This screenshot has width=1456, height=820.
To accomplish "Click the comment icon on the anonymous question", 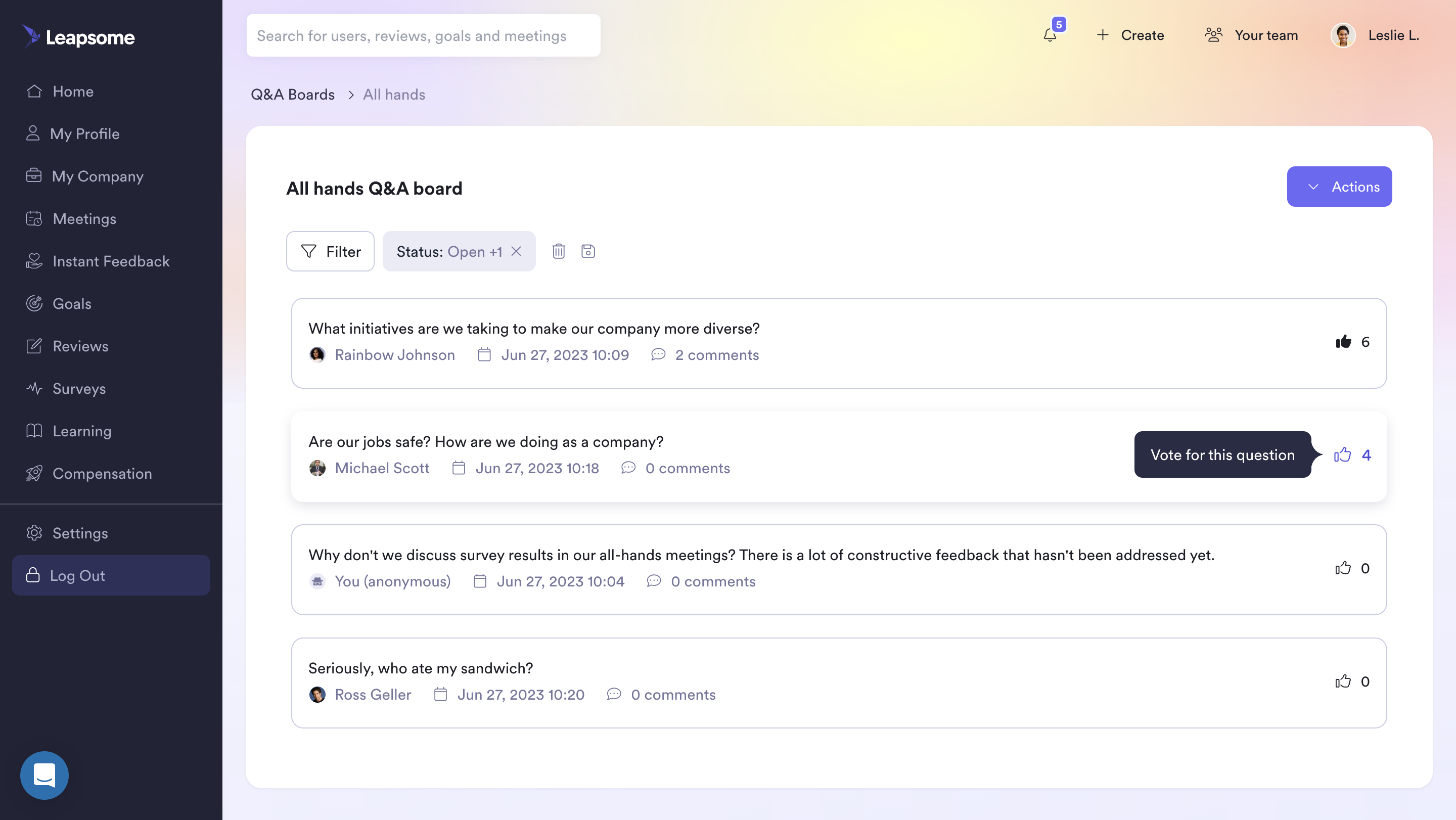I will (653, 581).
